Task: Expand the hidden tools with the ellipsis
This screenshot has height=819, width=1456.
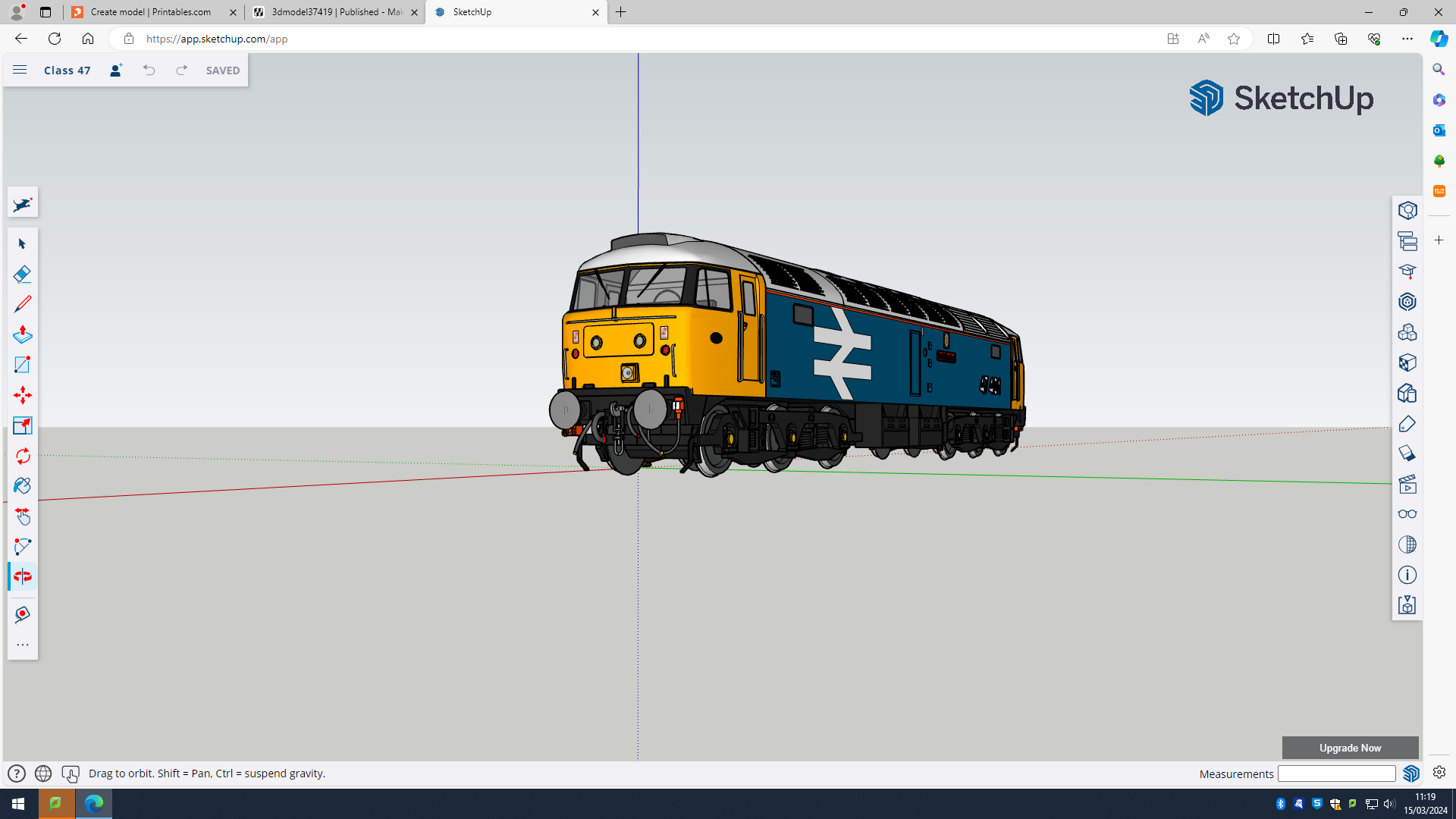Action: click(23, 644)
